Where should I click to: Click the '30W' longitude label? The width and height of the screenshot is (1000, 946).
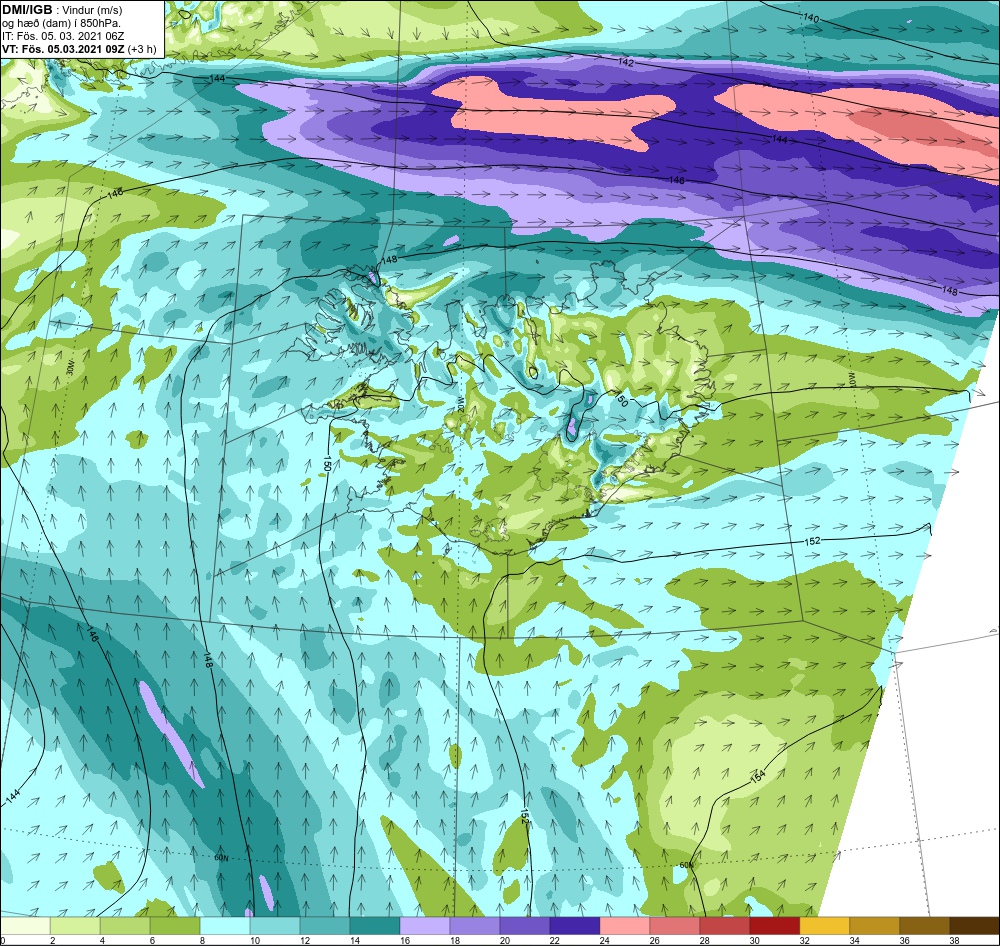coord(70,370)
